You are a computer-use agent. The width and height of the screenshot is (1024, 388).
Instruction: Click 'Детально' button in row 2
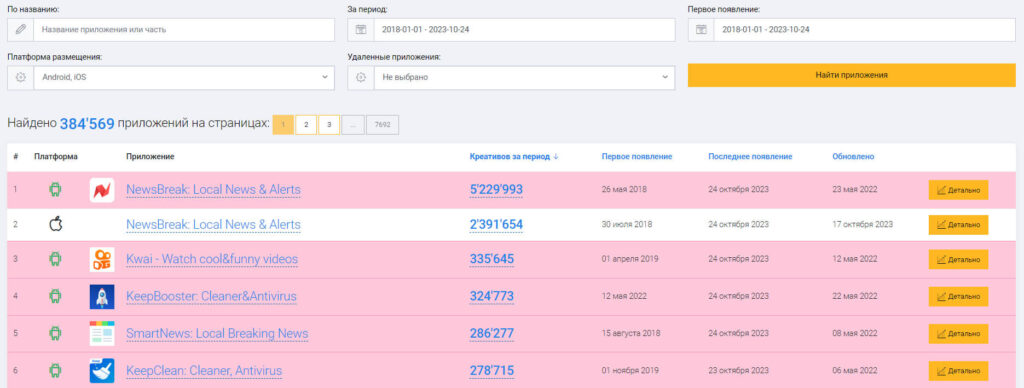(x=958, y=225)
